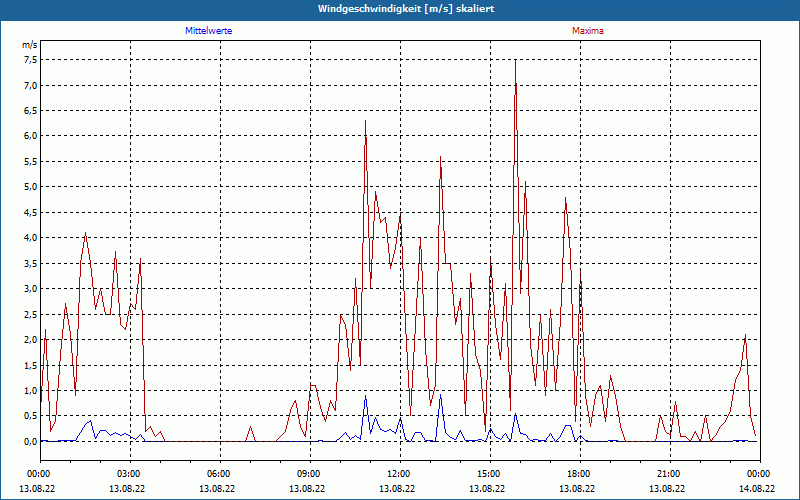Click the red 7,5 m/s peak near 16:00

[x=515, y=60]
